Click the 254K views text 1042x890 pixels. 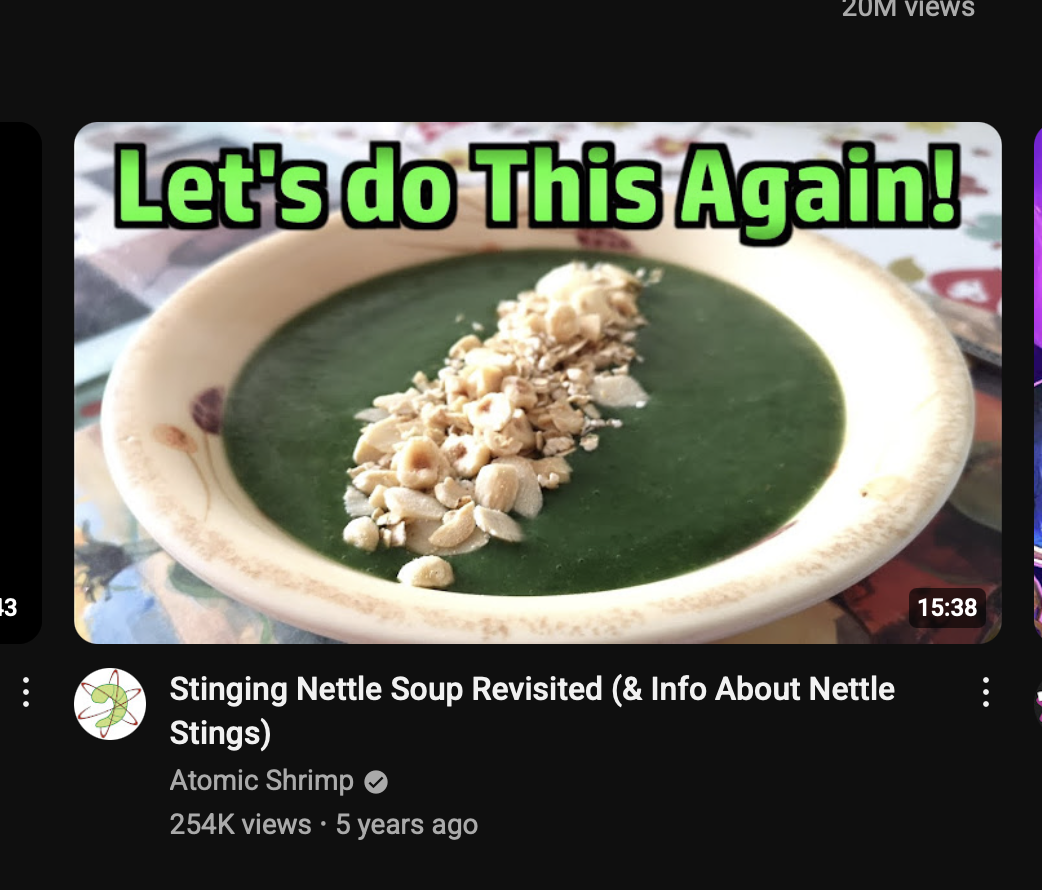(x=241, y=825)
